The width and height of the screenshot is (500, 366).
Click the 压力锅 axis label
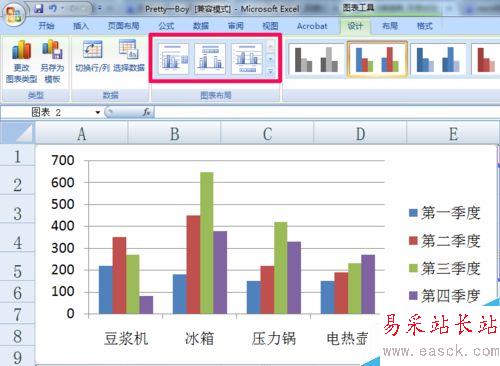coord(274,338)
